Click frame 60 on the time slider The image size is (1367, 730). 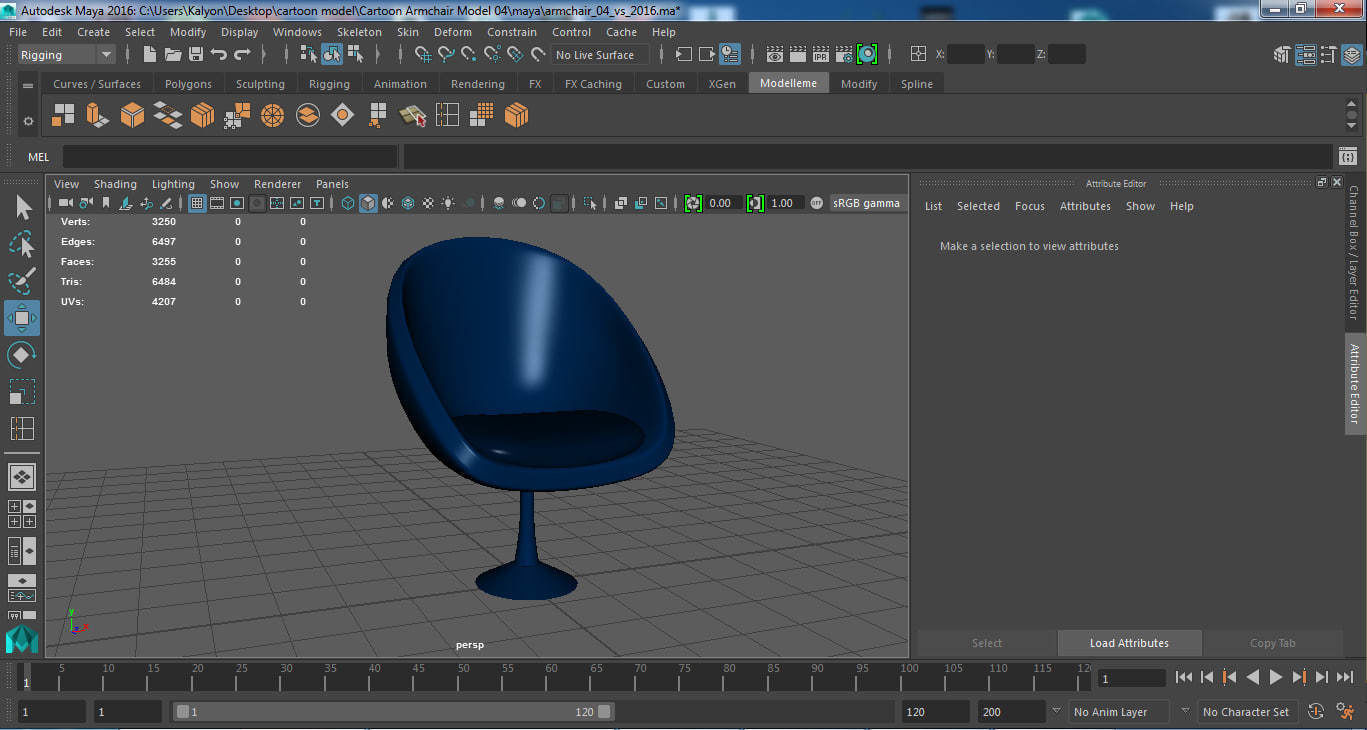pyautogui.click(x=551, y=678)
